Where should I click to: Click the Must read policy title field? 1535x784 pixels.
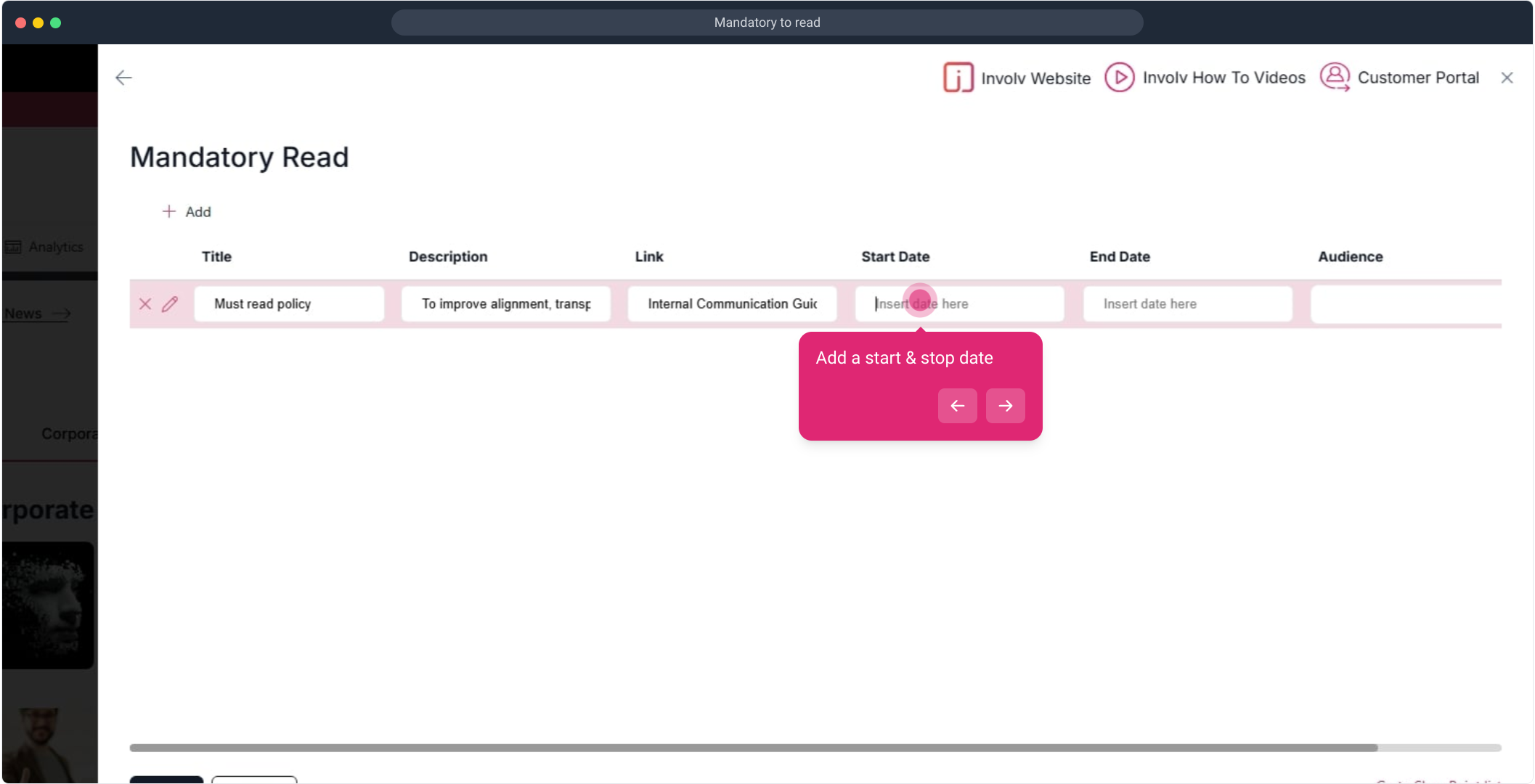[289, 303]
